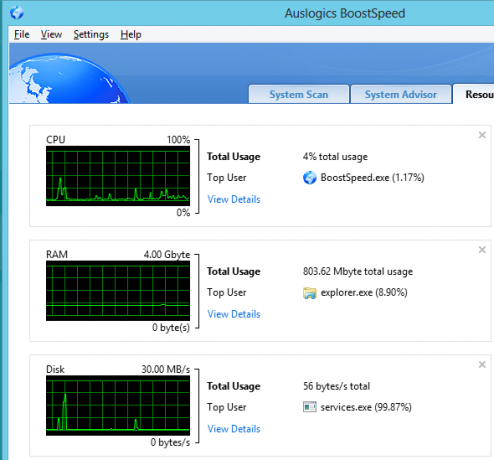Close the CPU panel with its X
The width and height of the screenshot is (494, 460).
tap(482, 135)
